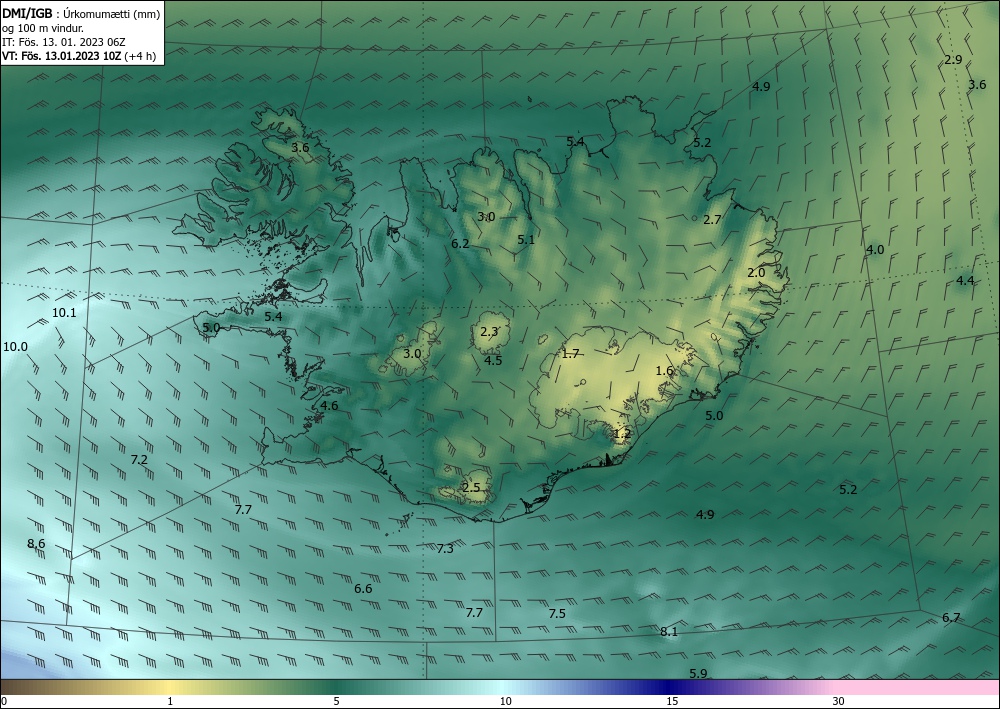
Task: Click the 7.3 value south of Iceland
Action: (445, 548)
